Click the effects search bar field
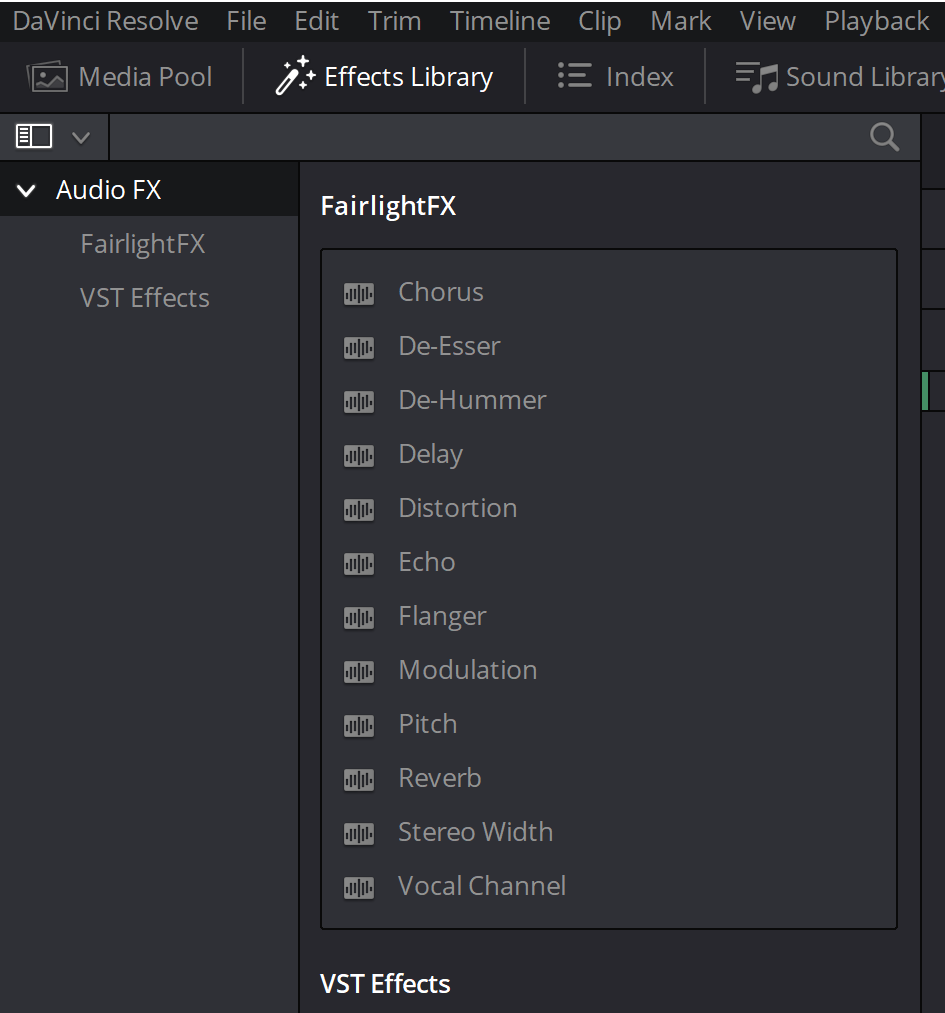This screenshot has height=1013, width=945. [x=515, y=137]
